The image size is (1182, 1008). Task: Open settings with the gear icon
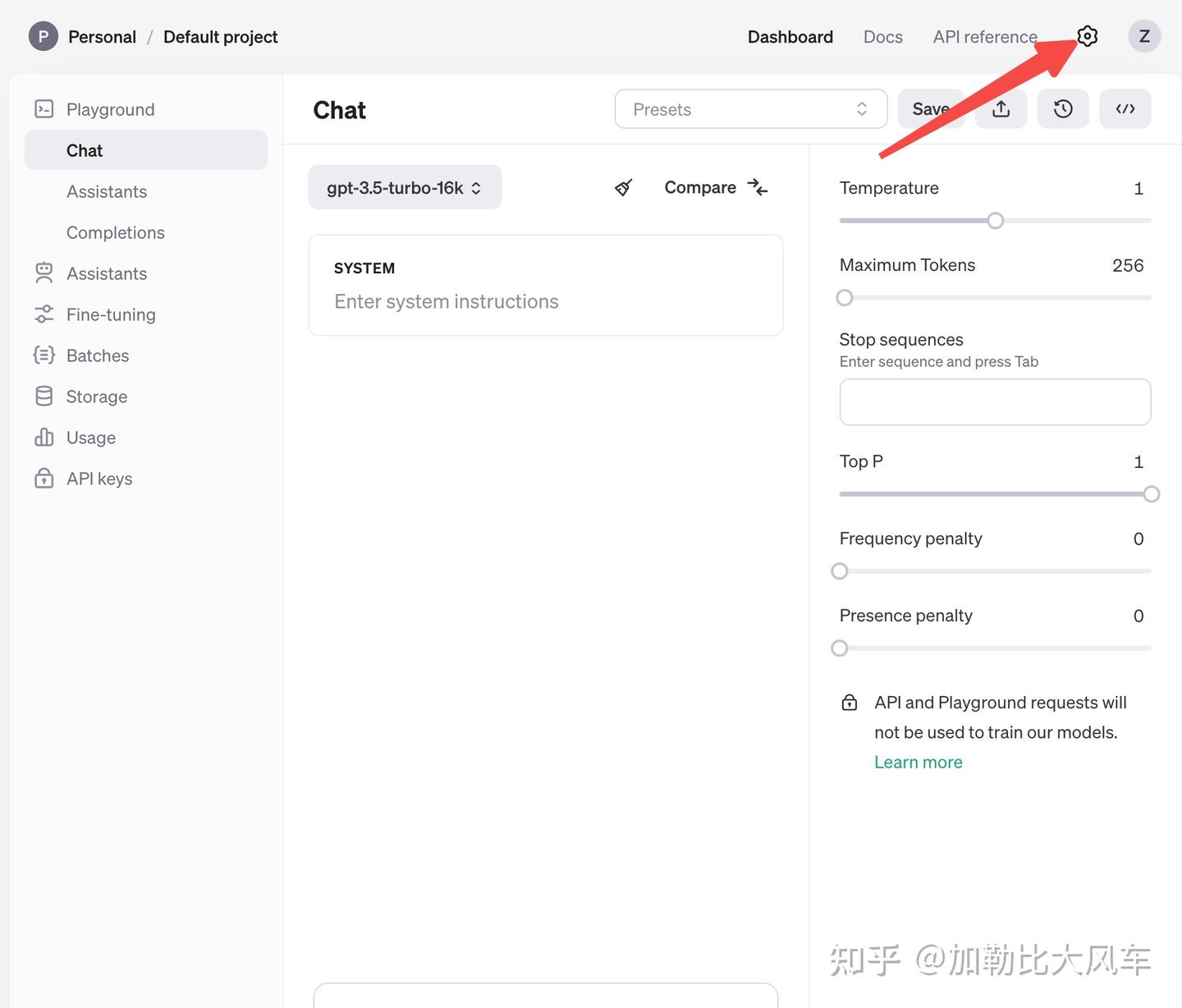pos(1086,36)
